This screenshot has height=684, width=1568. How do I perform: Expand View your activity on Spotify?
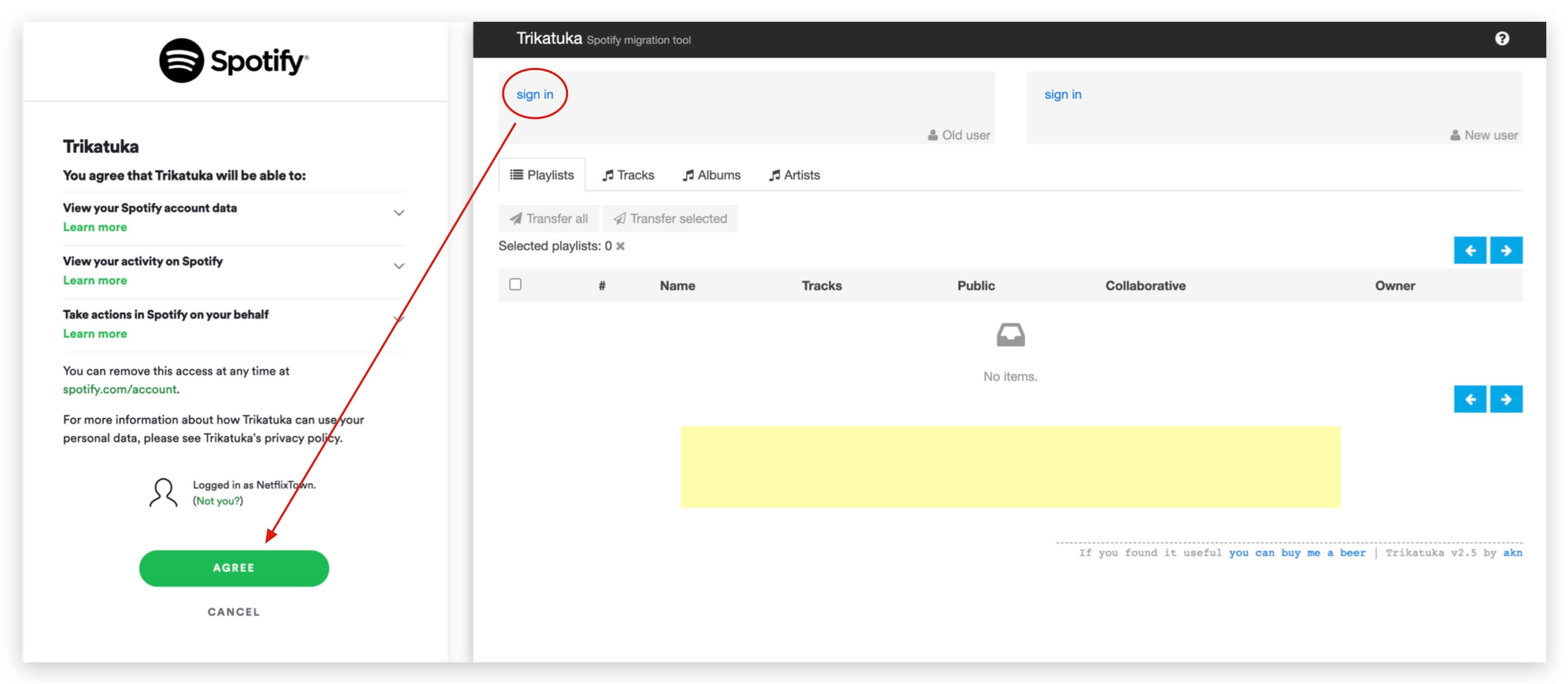click(399, 266)
